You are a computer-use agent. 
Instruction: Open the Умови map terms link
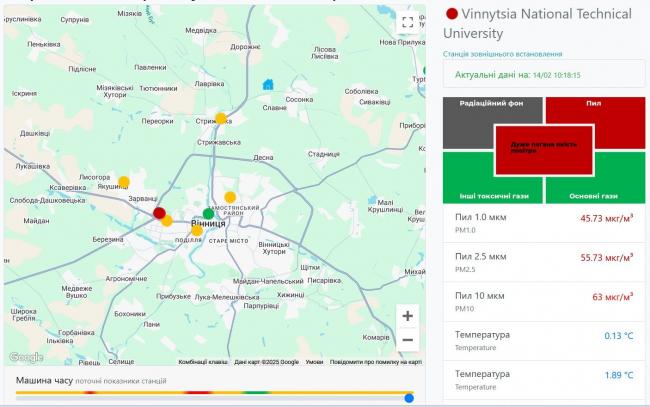pos(314,362)
